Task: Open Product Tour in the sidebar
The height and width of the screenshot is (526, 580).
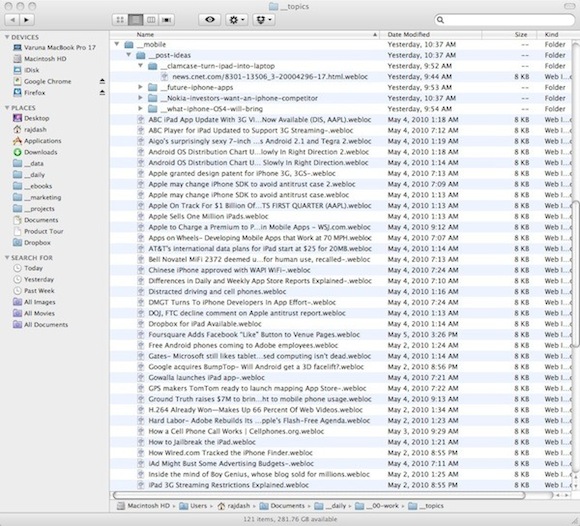Action: pyautogui.click(x=38, y=231)
